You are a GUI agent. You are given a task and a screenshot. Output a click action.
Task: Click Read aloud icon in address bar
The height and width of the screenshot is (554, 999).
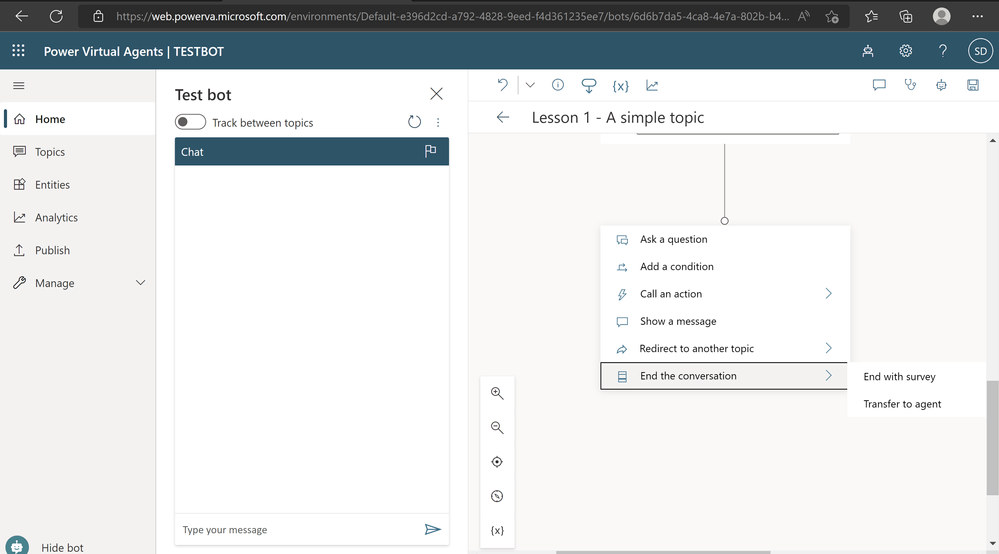click(x=804, y=17)
